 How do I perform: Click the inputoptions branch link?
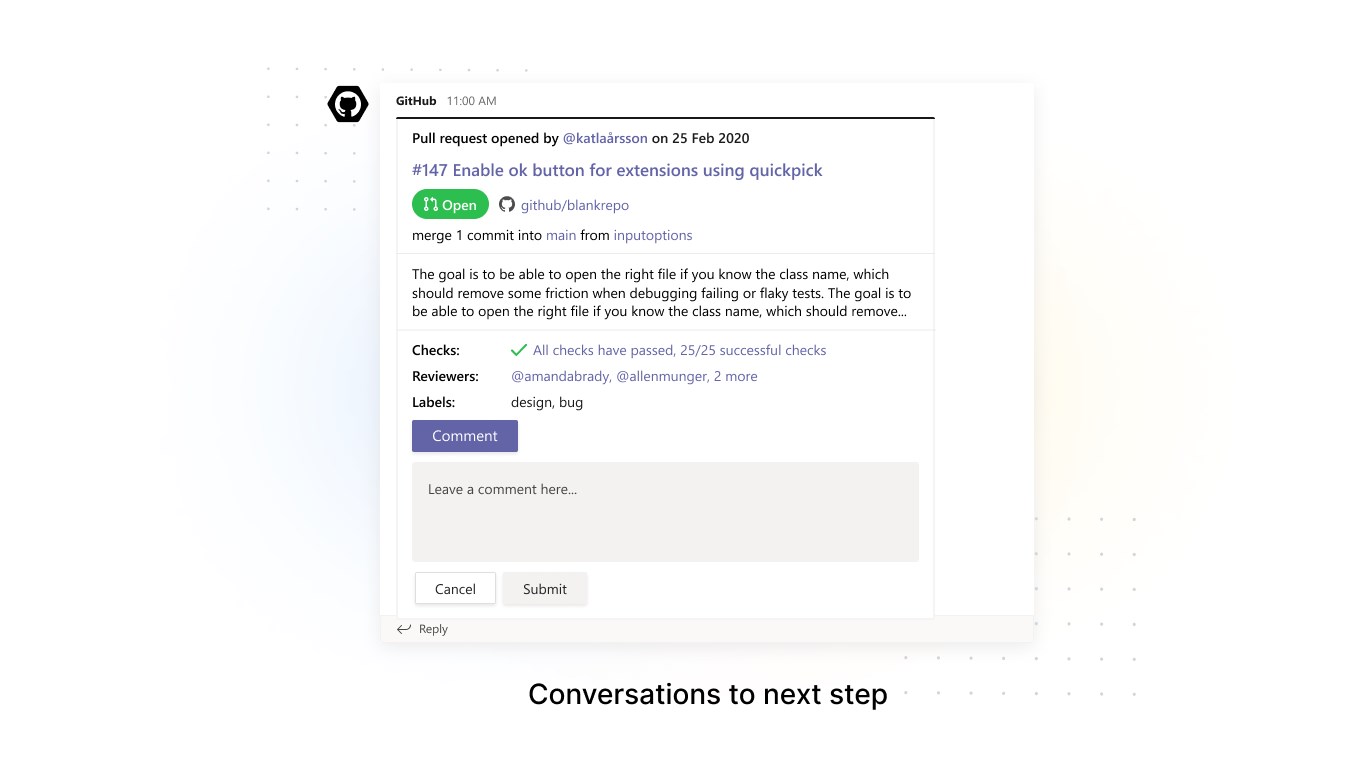(652, 235)
